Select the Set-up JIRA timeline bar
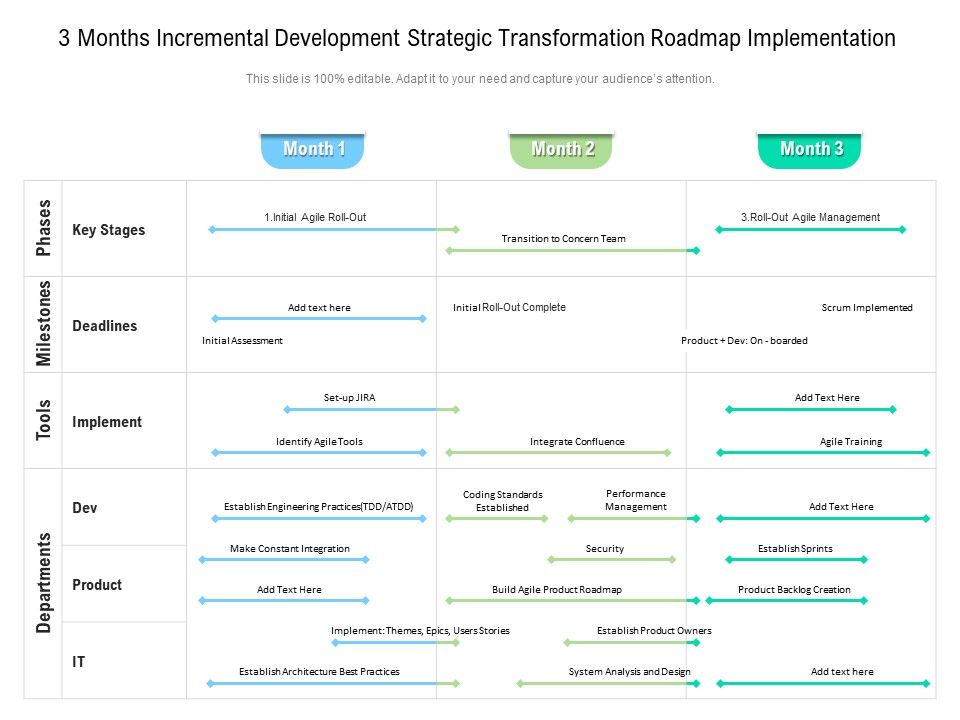This screenshot has width=960, height=720. pyautogui.click(x=372, y=409)
